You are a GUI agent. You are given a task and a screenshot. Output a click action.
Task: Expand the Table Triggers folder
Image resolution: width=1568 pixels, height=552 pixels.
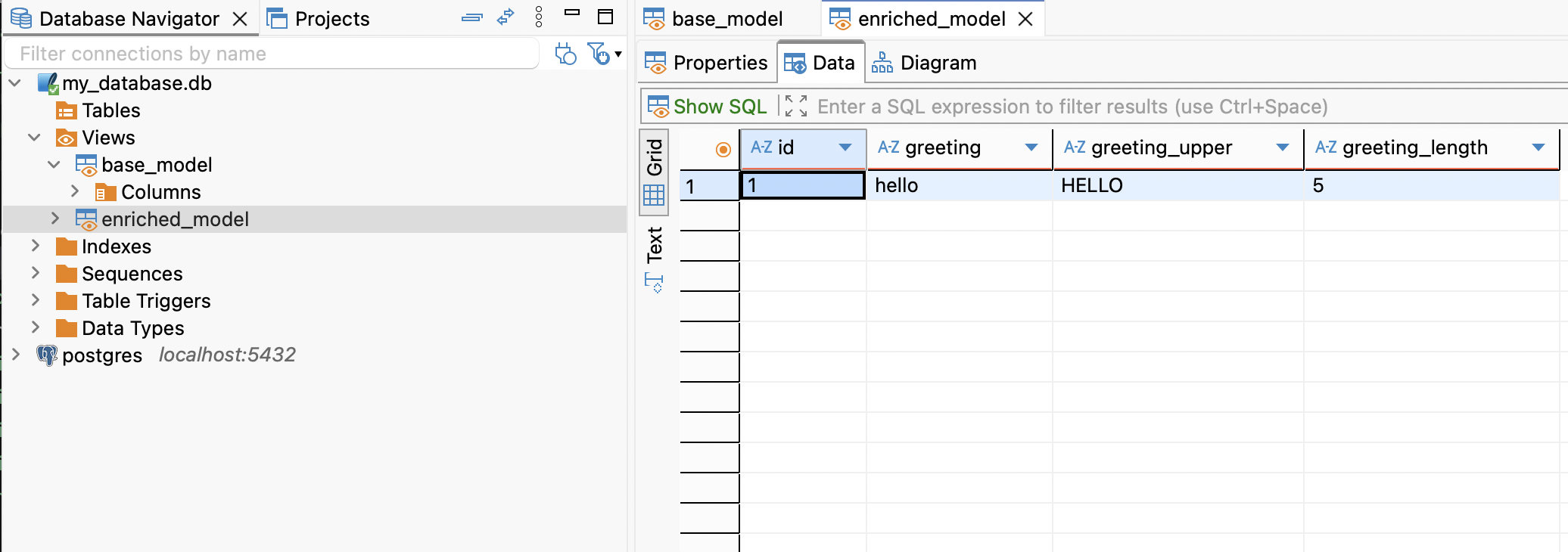click(x=35, y=300)
